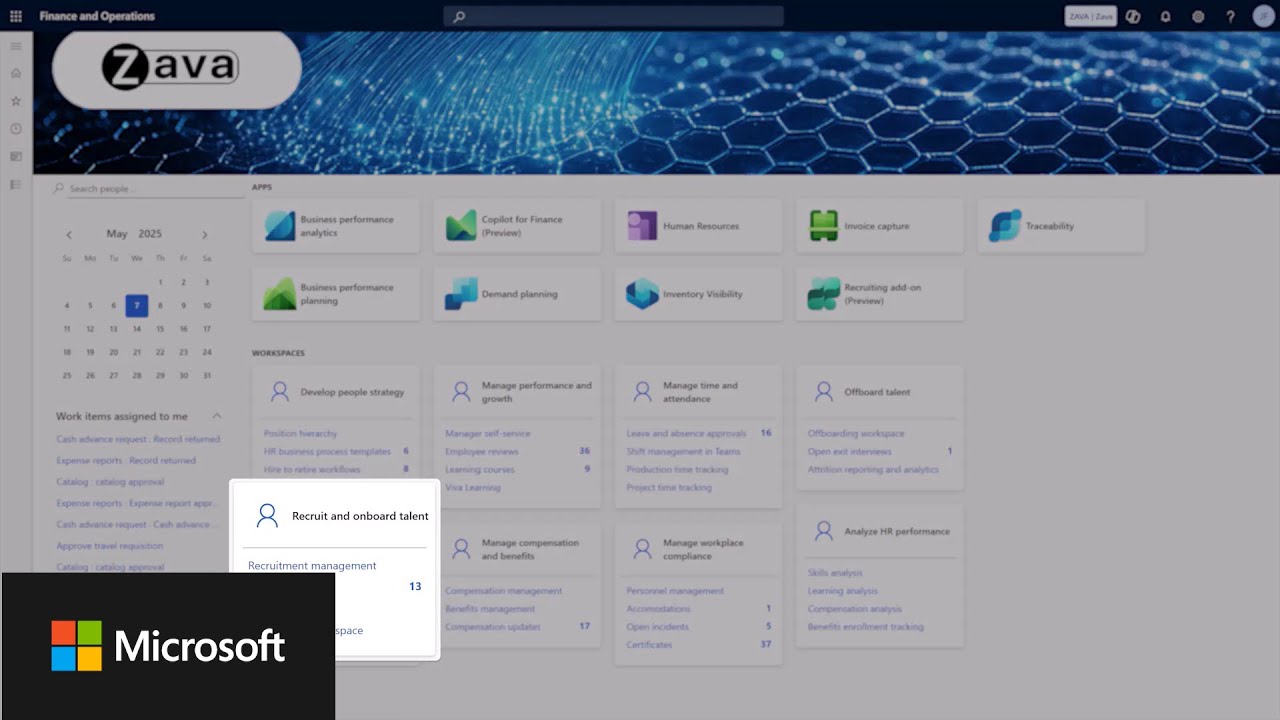Open Workspaces icon in left sidebar
Screen dimensions: 1280x720
click(16, 157)
